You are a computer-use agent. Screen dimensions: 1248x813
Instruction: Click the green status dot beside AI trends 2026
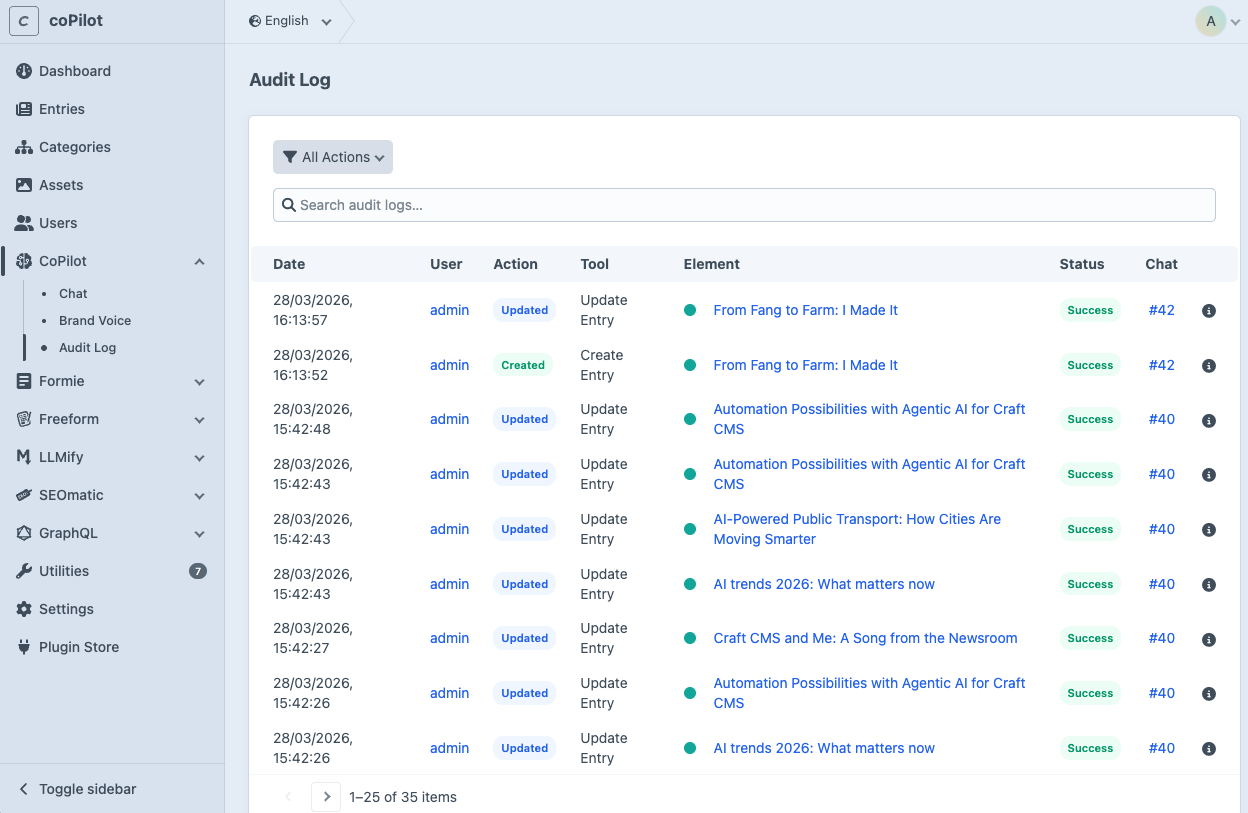[690, 584]
